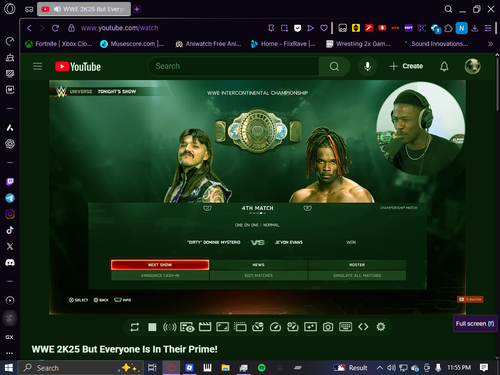This screenshot has height=375, width=500.
Task: Open the snapshot tool in the address bar
Action: tap(284, 28)
